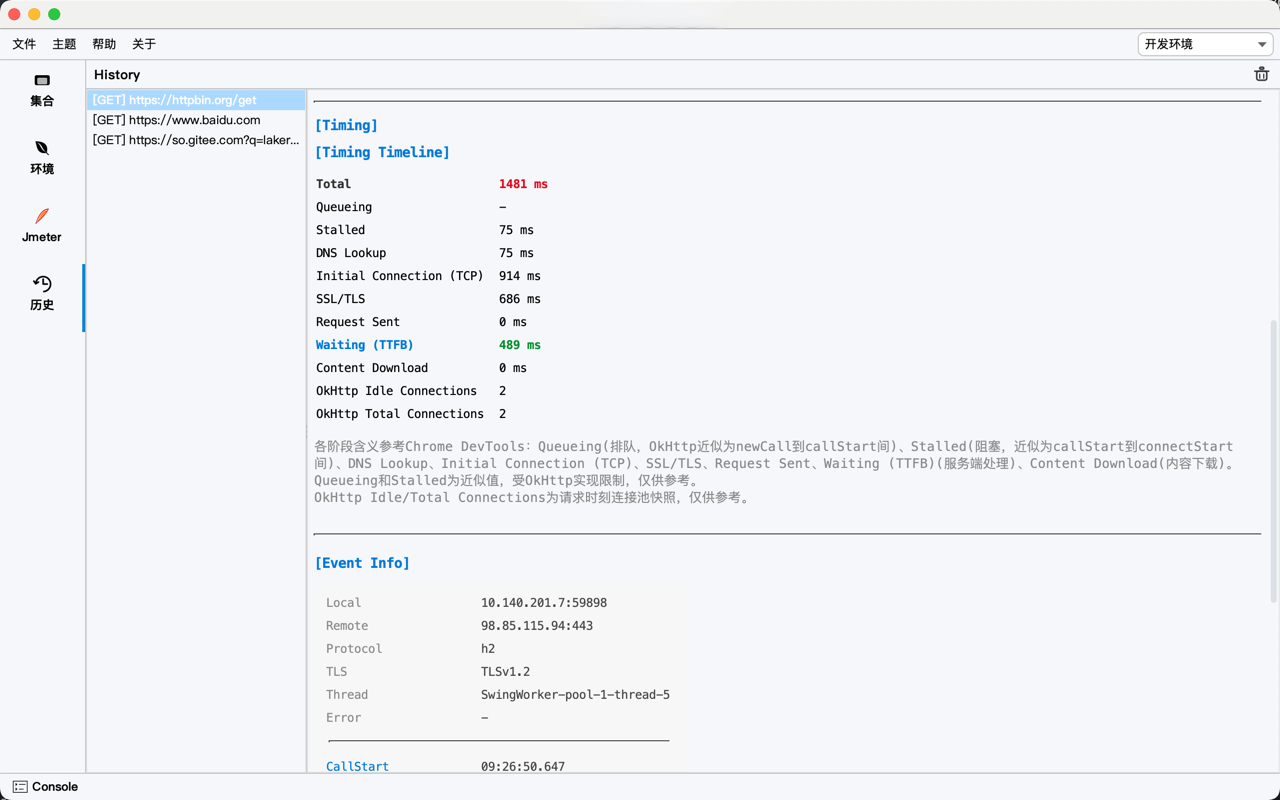Click the Content Download label
The width and height of the screenshot is (1280, 800).
(372, 368)
